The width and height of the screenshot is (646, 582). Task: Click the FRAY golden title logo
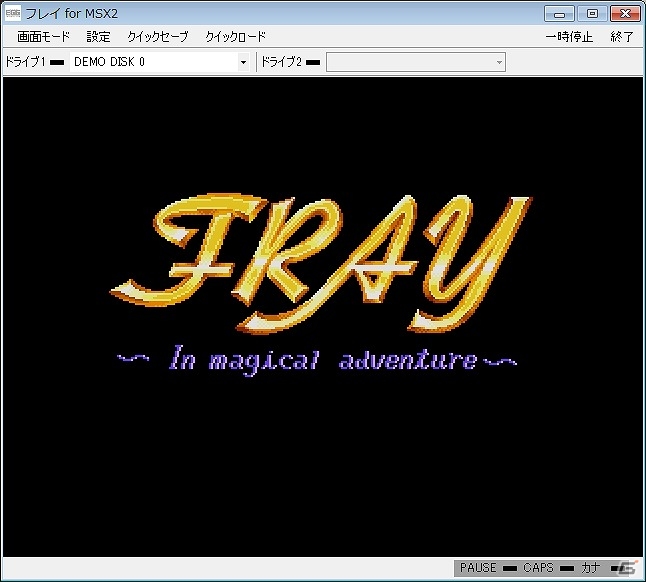click(321, 263)
